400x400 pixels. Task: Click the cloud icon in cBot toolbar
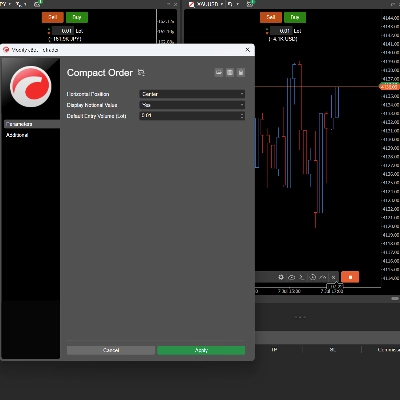pyautogui.click(x=291, y=277)
